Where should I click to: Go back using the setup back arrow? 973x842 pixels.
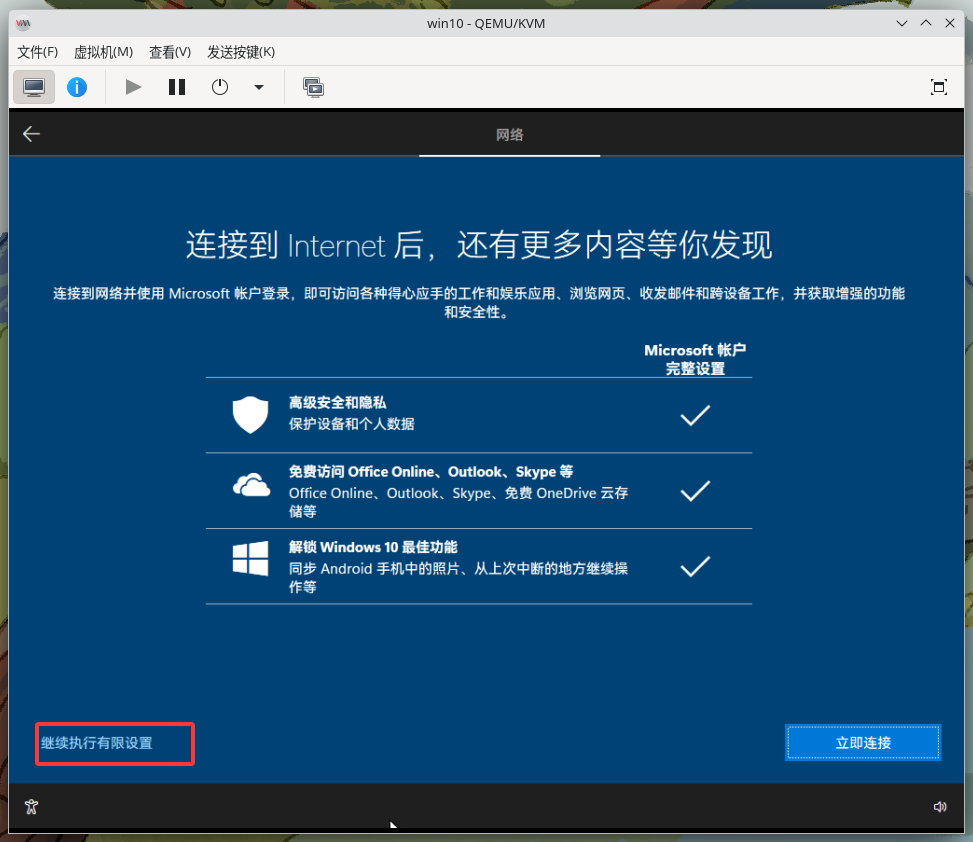pyautogui.click(x=31, y=133)
